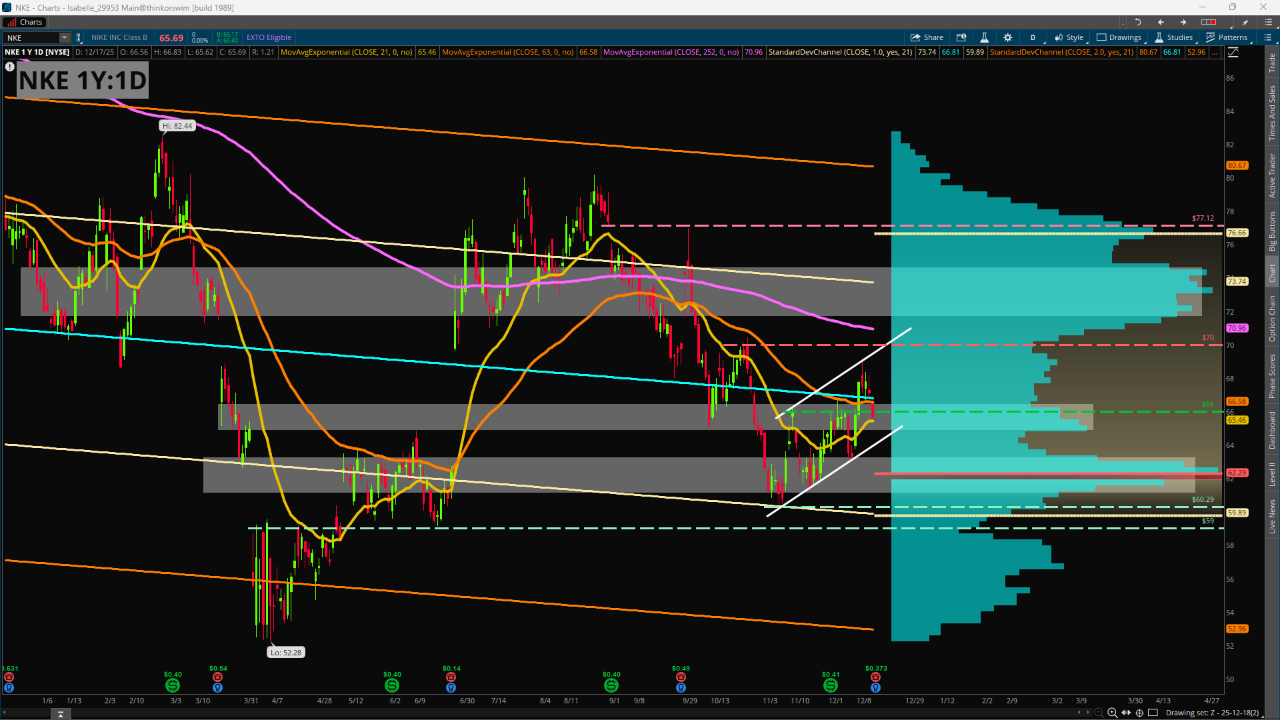Click the pin icon in top bar
This screenshot has height=720, width=1280.
click(1245, 22)
